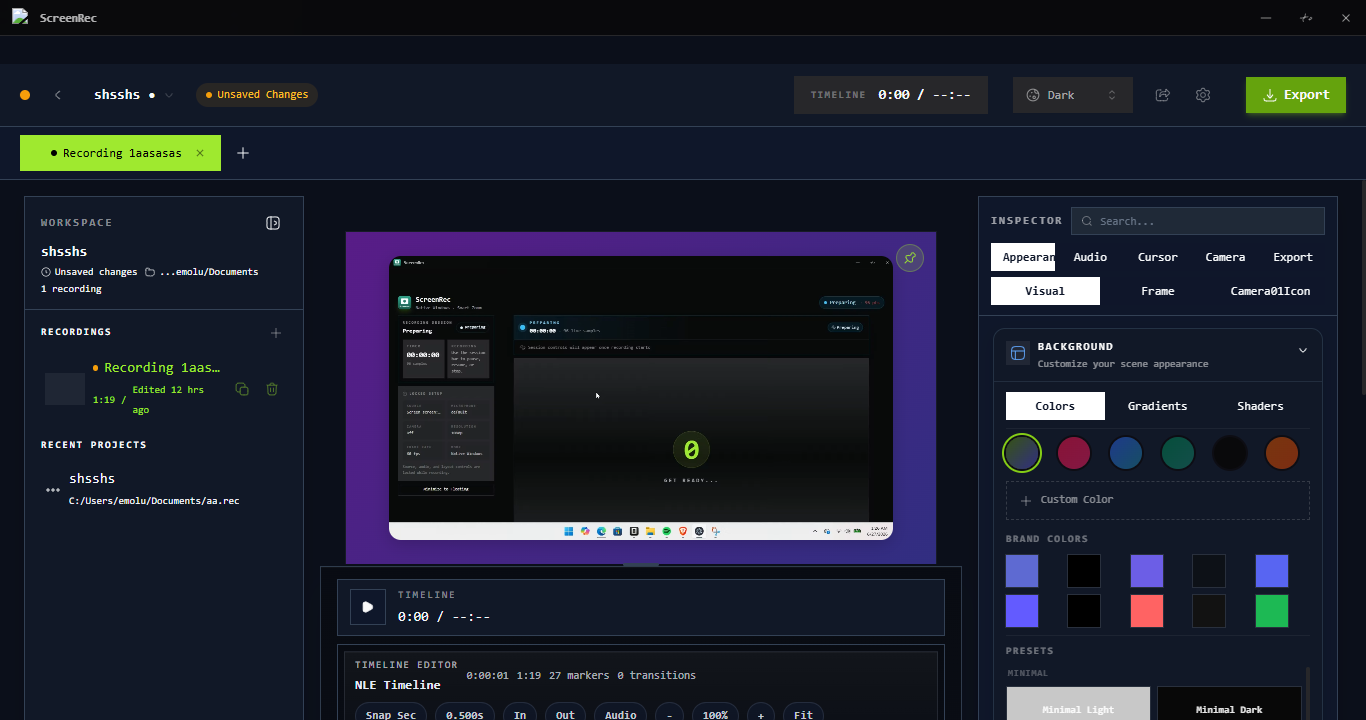
Task: Open the shsshs project name dropdown
Action: tap(169, 95)
